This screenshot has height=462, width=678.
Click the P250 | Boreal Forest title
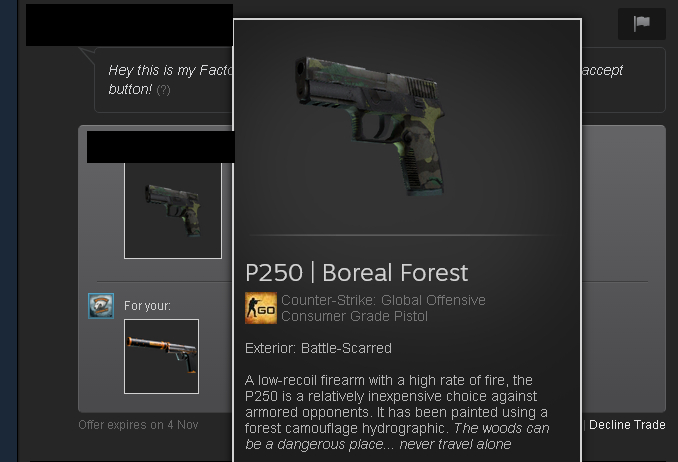point(356,273)
